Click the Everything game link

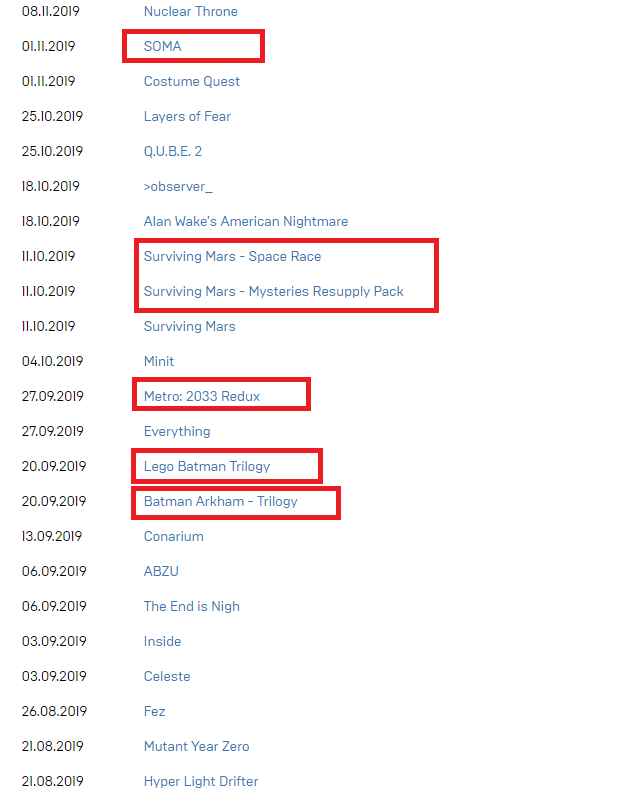[x=177, y=432]
